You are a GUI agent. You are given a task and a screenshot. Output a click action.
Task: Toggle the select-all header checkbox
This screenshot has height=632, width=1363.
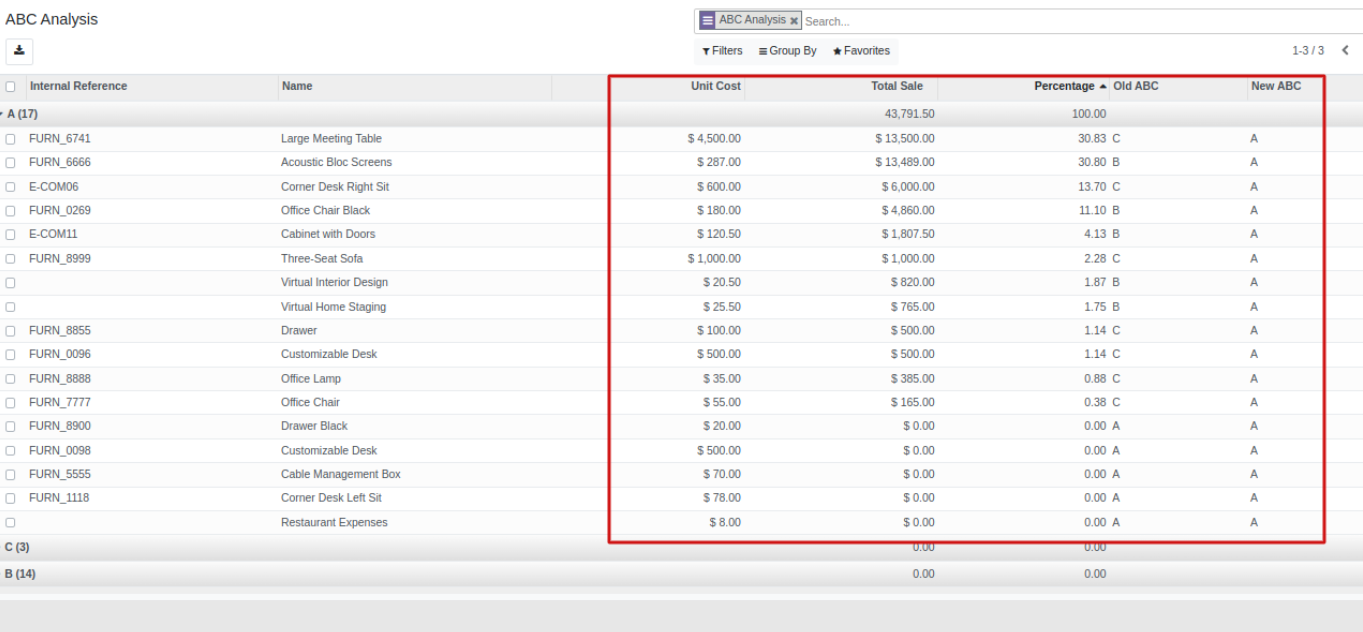(11, 87)
